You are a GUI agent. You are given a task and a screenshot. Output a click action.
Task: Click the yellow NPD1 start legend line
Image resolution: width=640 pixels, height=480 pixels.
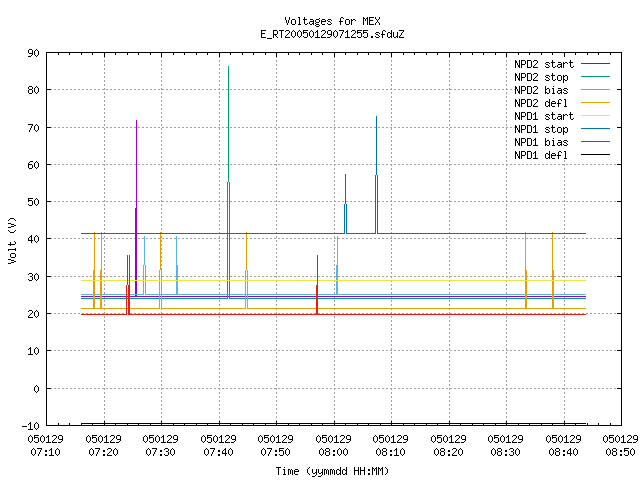595,116
